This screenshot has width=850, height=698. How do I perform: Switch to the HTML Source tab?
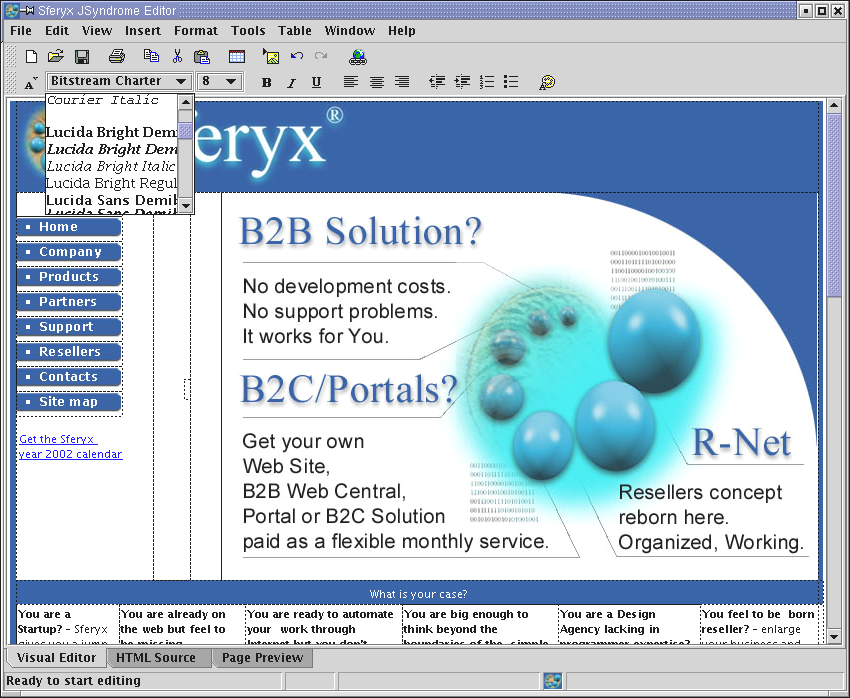pyautogui.click(x=155, y=658)
